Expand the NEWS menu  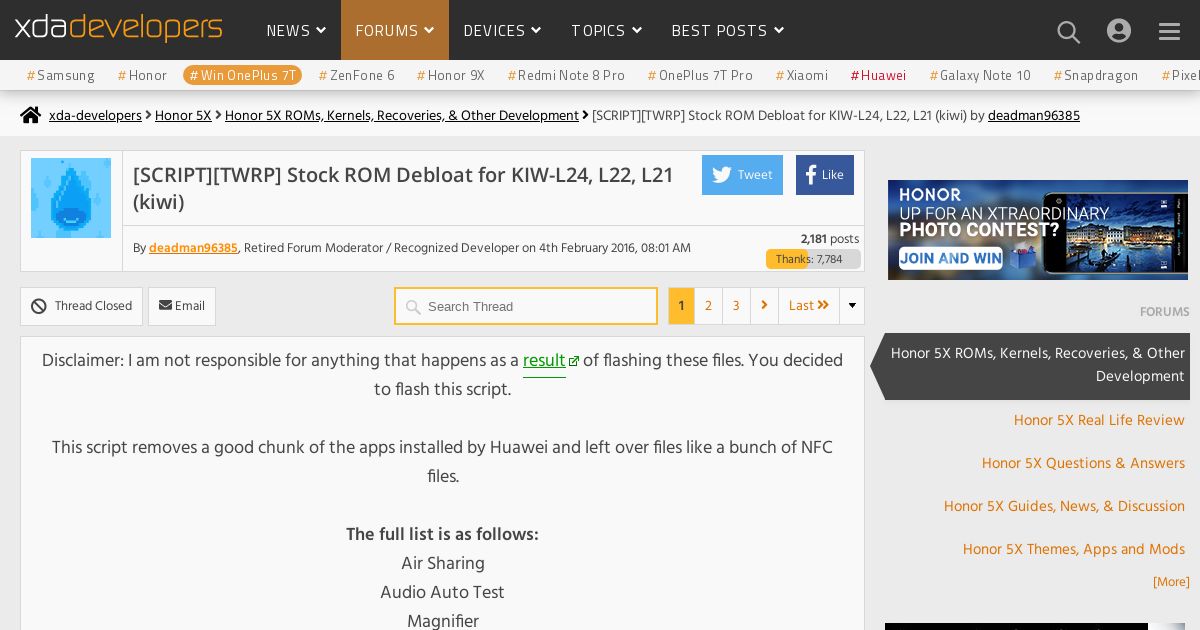point(296,31)
